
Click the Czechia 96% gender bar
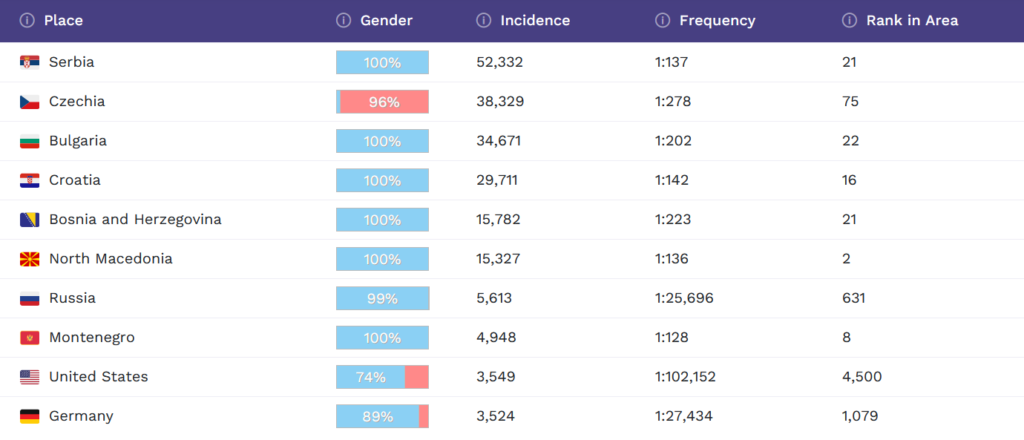pyautogui.click(x=382, y=101)
